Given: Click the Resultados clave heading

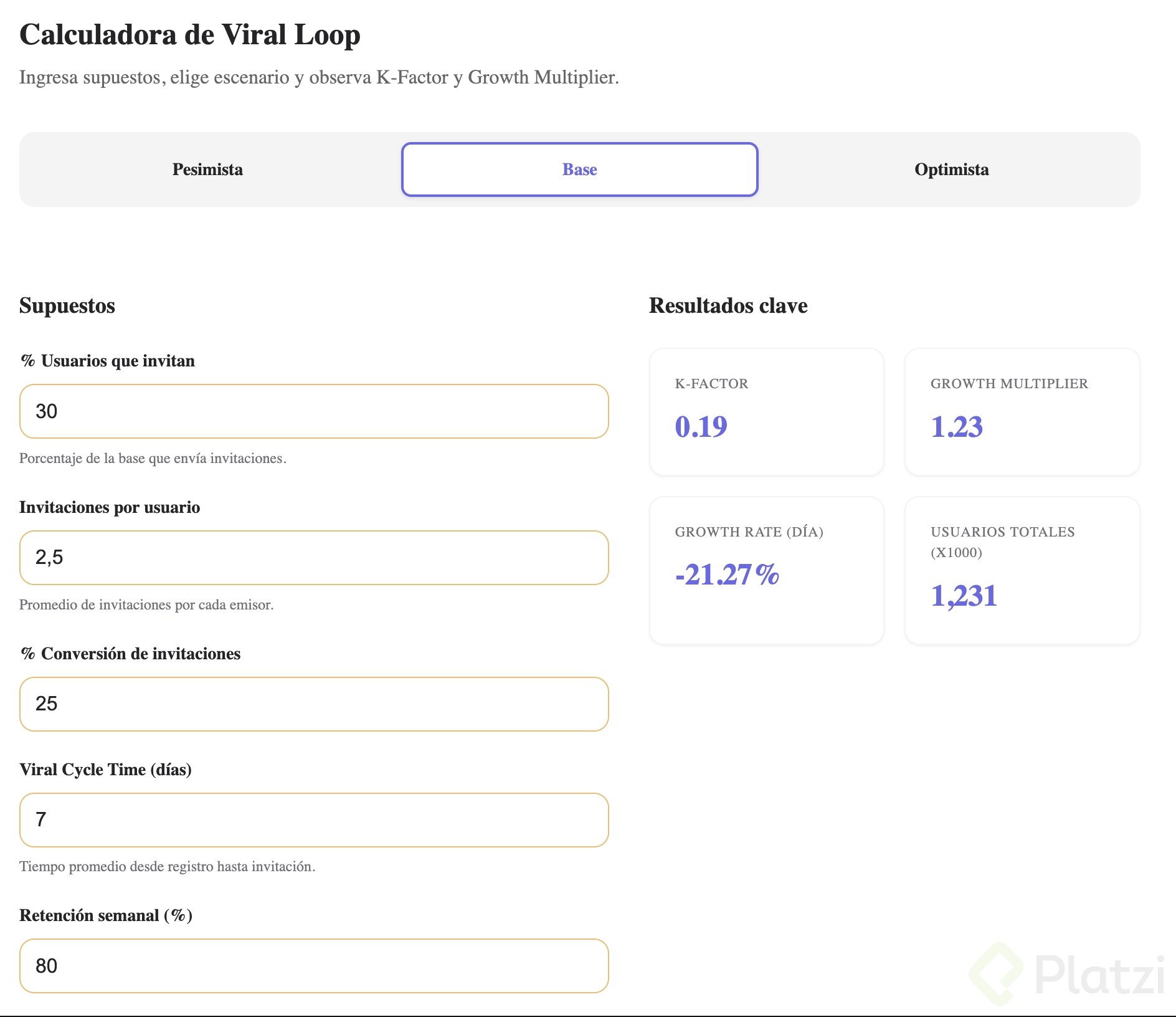Looking at the screenshot, I should (728, 305).
